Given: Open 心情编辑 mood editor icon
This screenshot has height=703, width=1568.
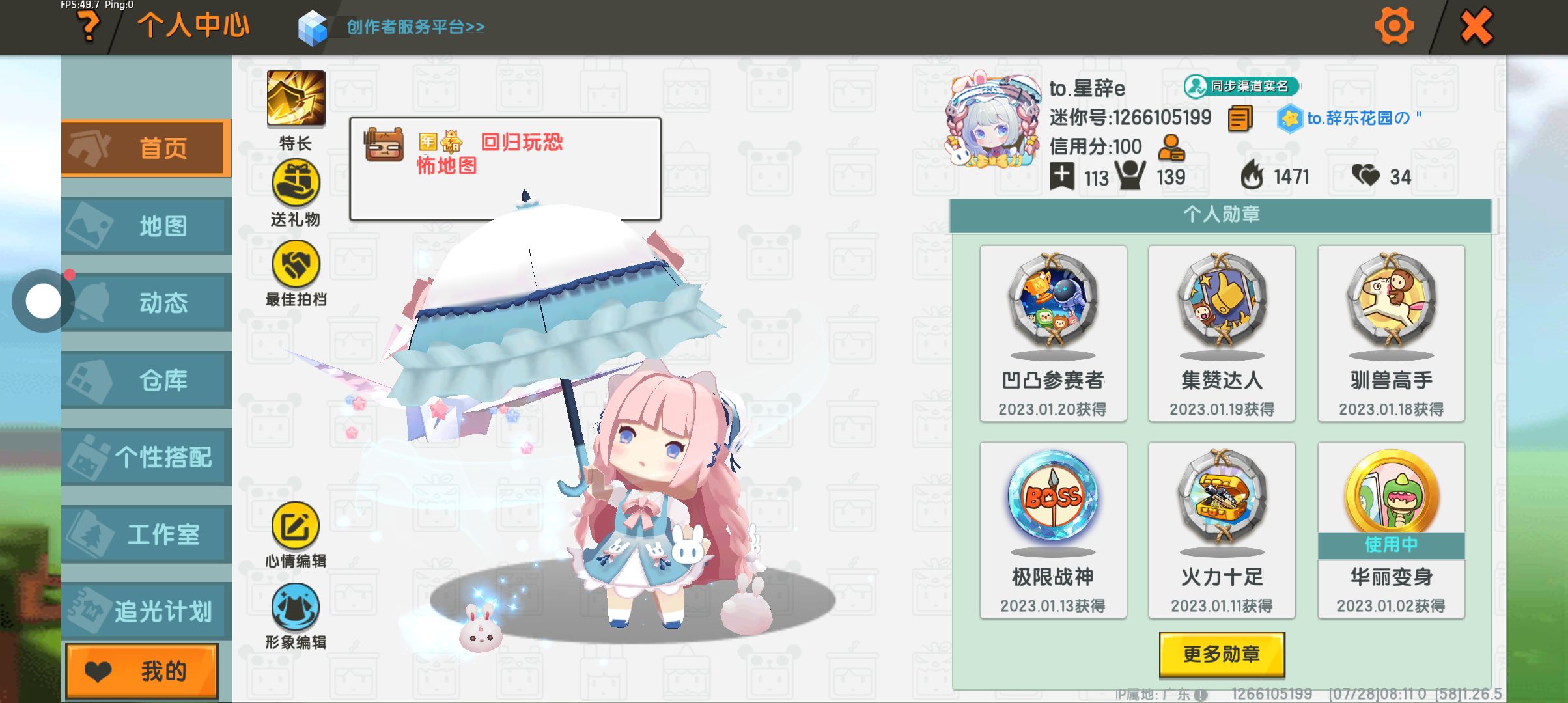Looking at the screenshot, I should [x=296, y=526].
